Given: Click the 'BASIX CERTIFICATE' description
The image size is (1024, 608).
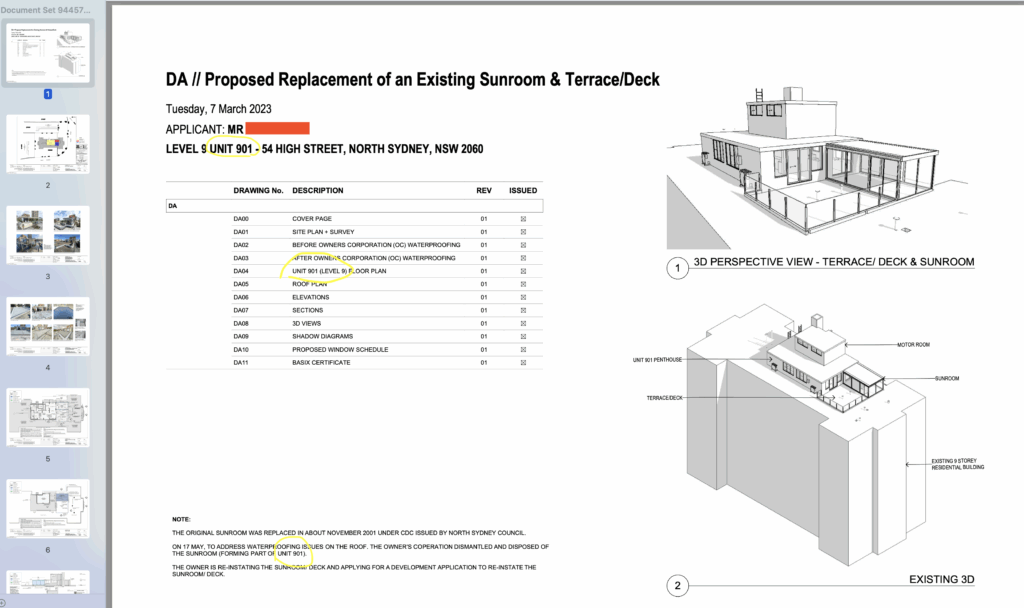Looking at the screenshot, I should [x=321, y=362].
